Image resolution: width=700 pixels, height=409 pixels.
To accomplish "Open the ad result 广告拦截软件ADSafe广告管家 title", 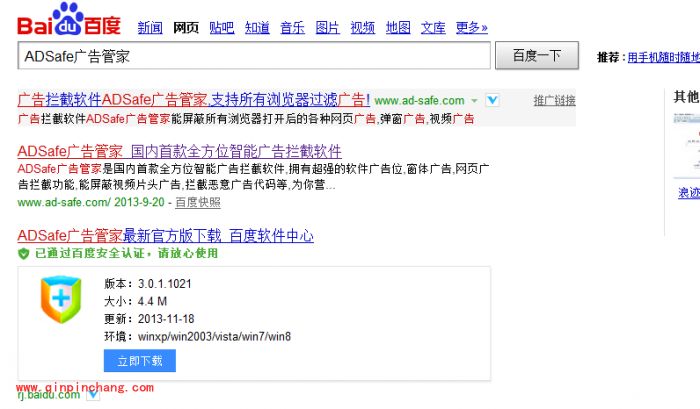I will (194, 100).
